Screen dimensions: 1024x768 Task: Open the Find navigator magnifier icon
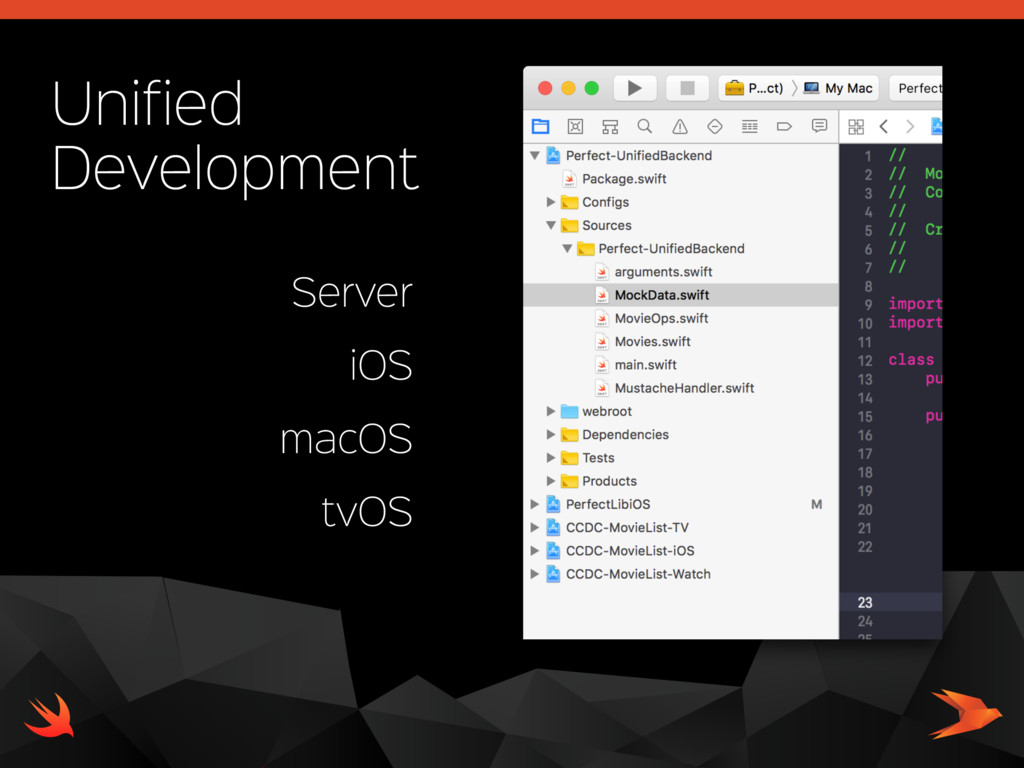point(645,126)
